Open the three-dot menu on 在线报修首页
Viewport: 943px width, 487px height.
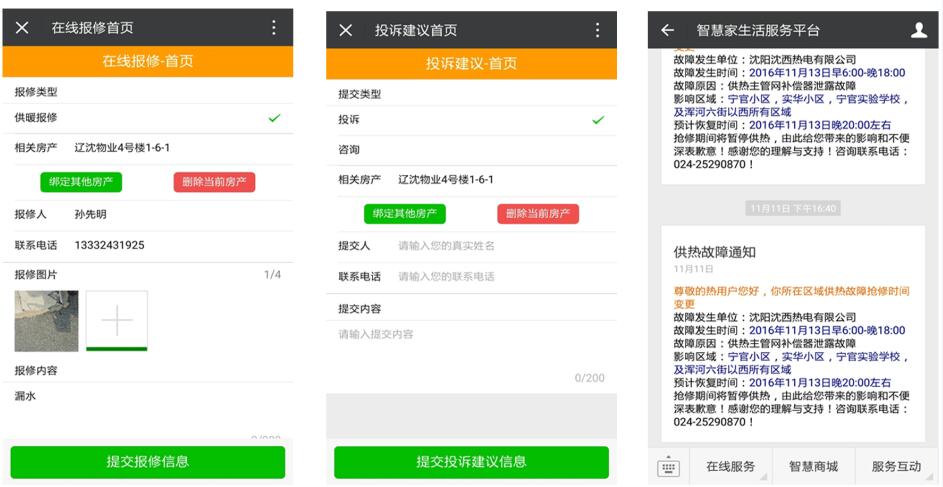[273, 28]
